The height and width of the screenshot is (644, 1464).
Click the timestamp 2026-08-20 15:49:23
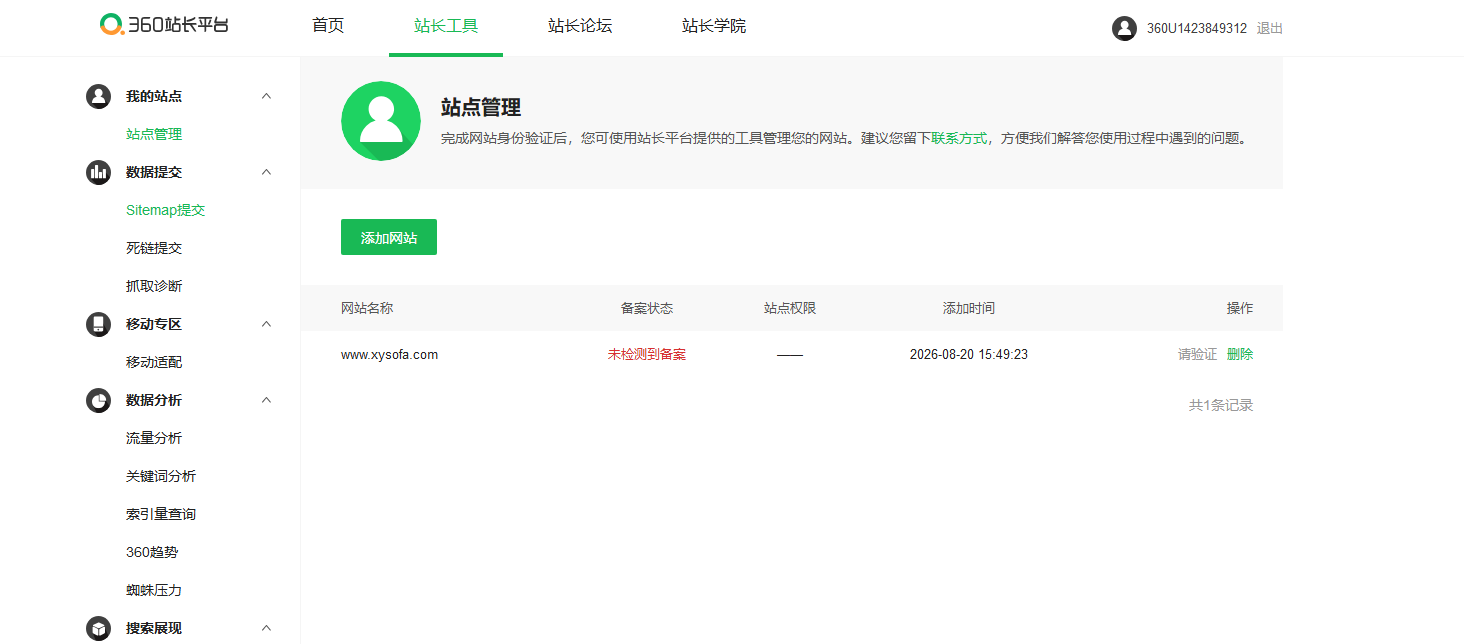click(969, 354)
